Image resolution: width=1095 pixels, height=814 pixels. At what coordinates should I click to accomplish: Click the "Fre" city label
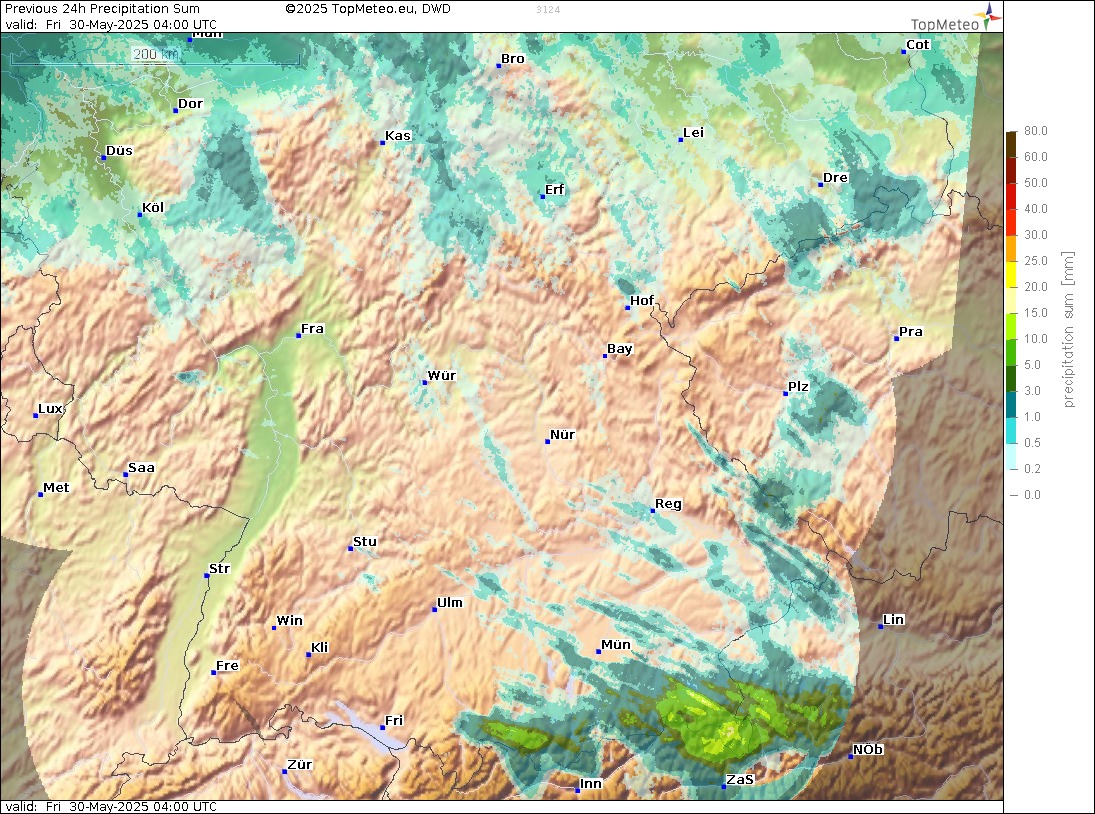point(227,666)
